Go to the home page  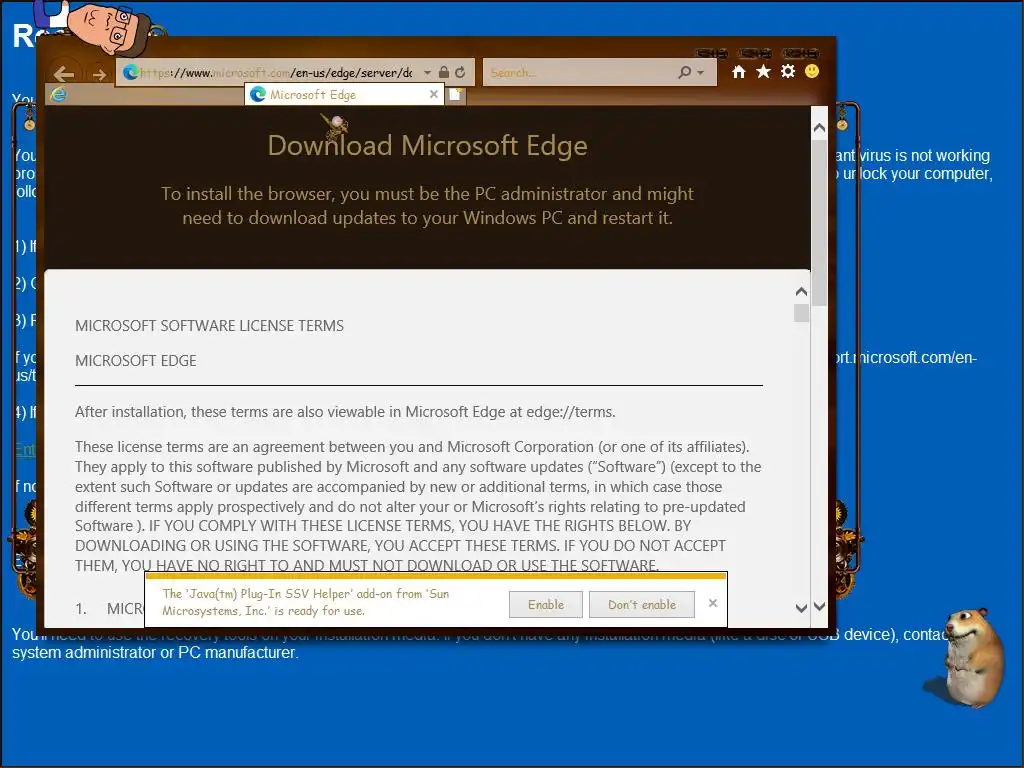[x=739, y=72]
